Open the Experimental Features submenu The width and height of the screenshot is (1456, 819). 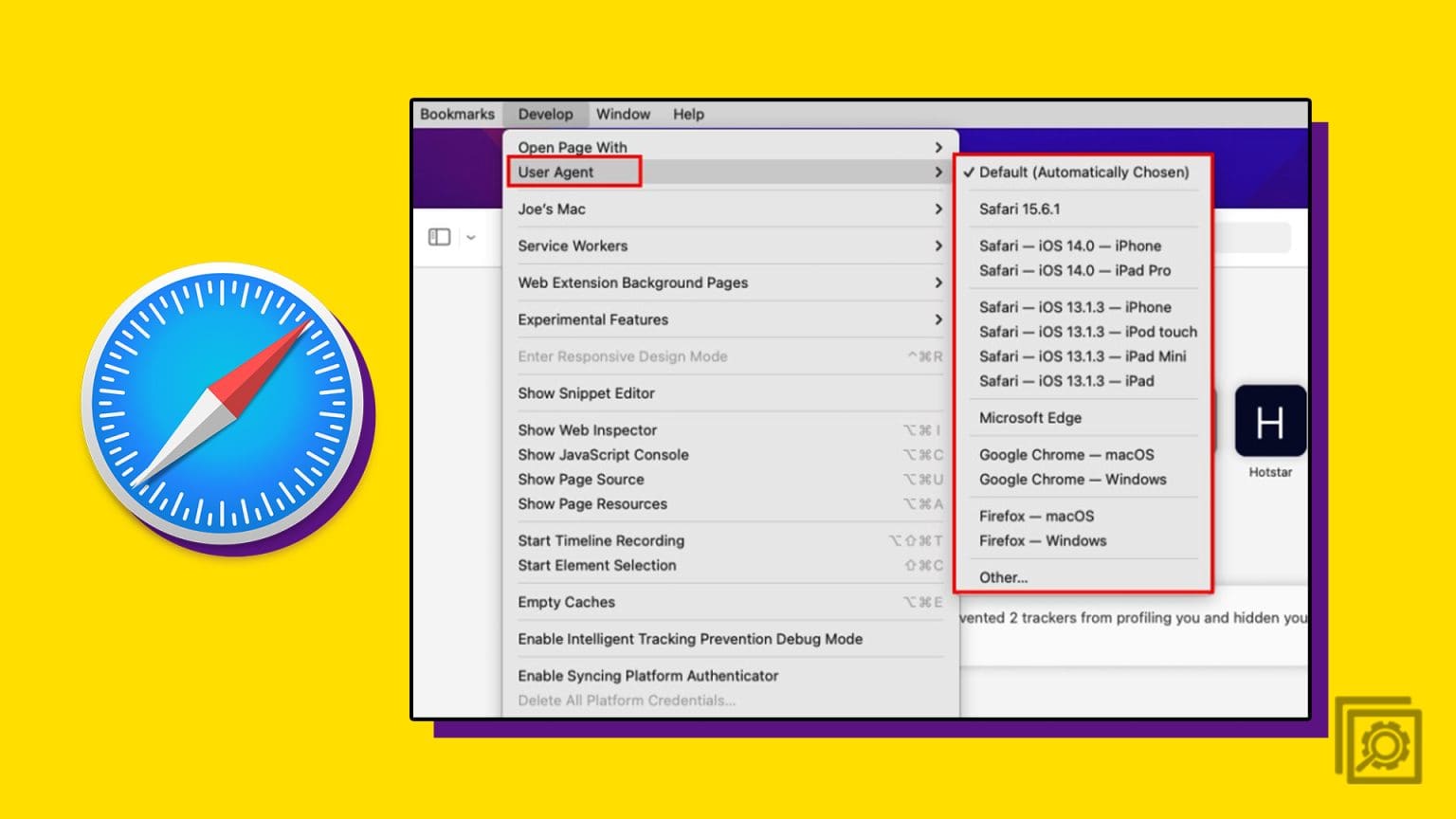(x=592, y=319)
